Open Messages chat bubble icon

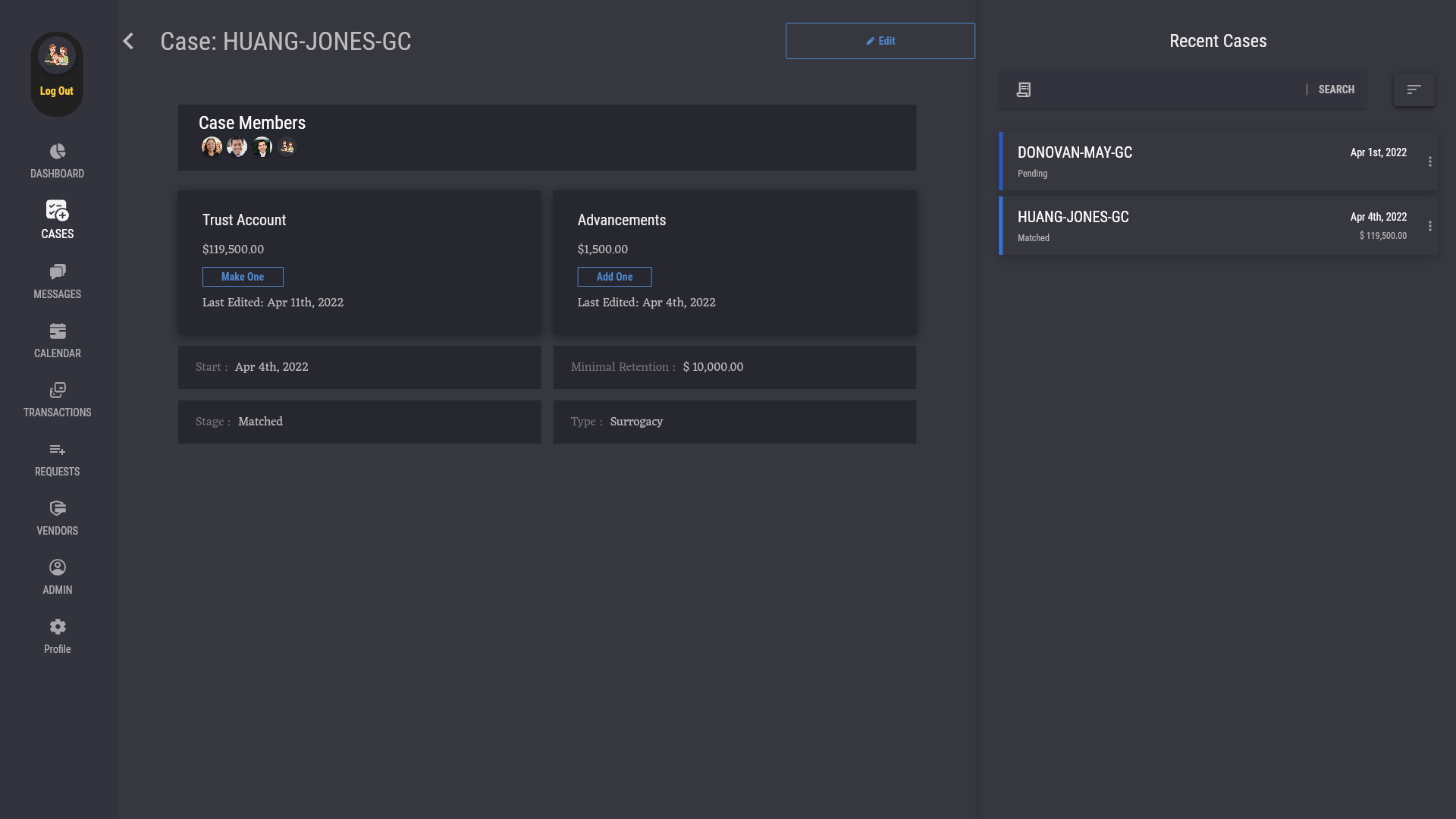(x=58, y=271)
